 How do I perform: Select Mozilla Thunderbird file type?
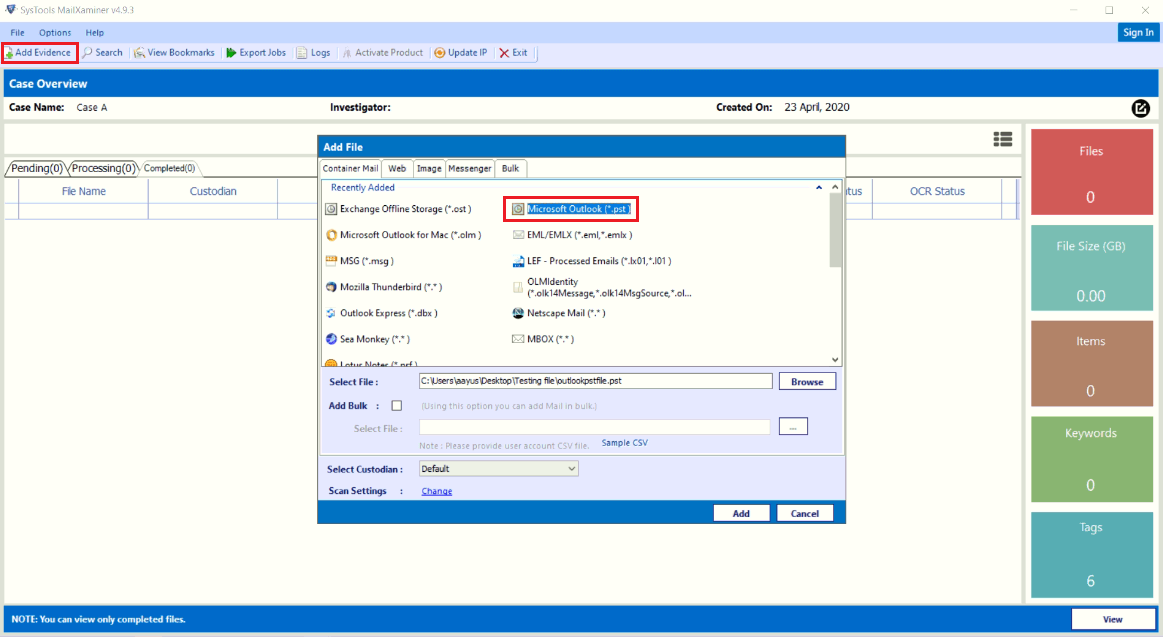click(x=383, y=287)
